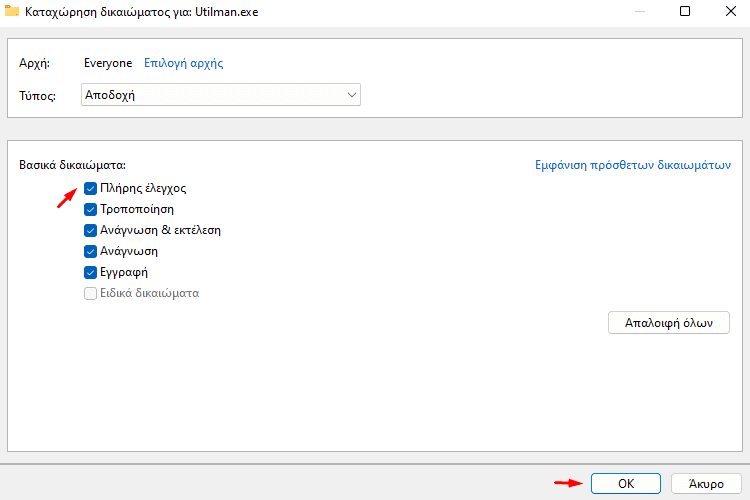Close the Utilman.exe permission dialog
Image resolution: width=750 pixels, height=500 pixels.
pos(731,11)
